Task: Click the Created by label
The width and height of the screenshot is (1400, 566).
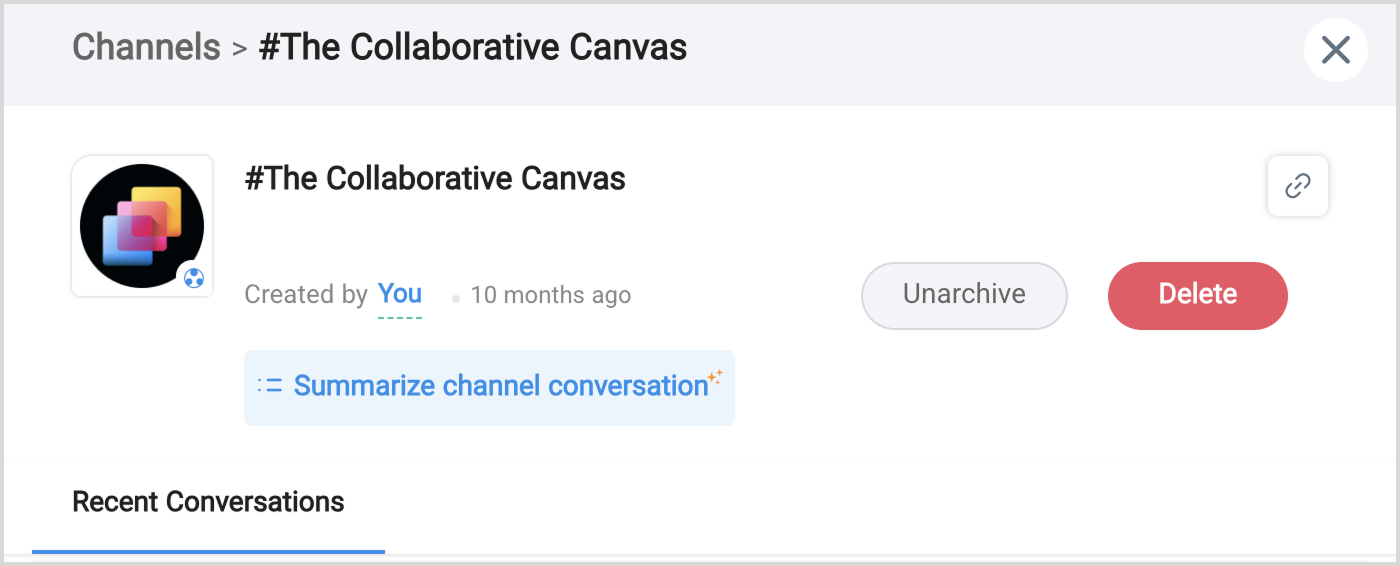Action: point(306,295)
